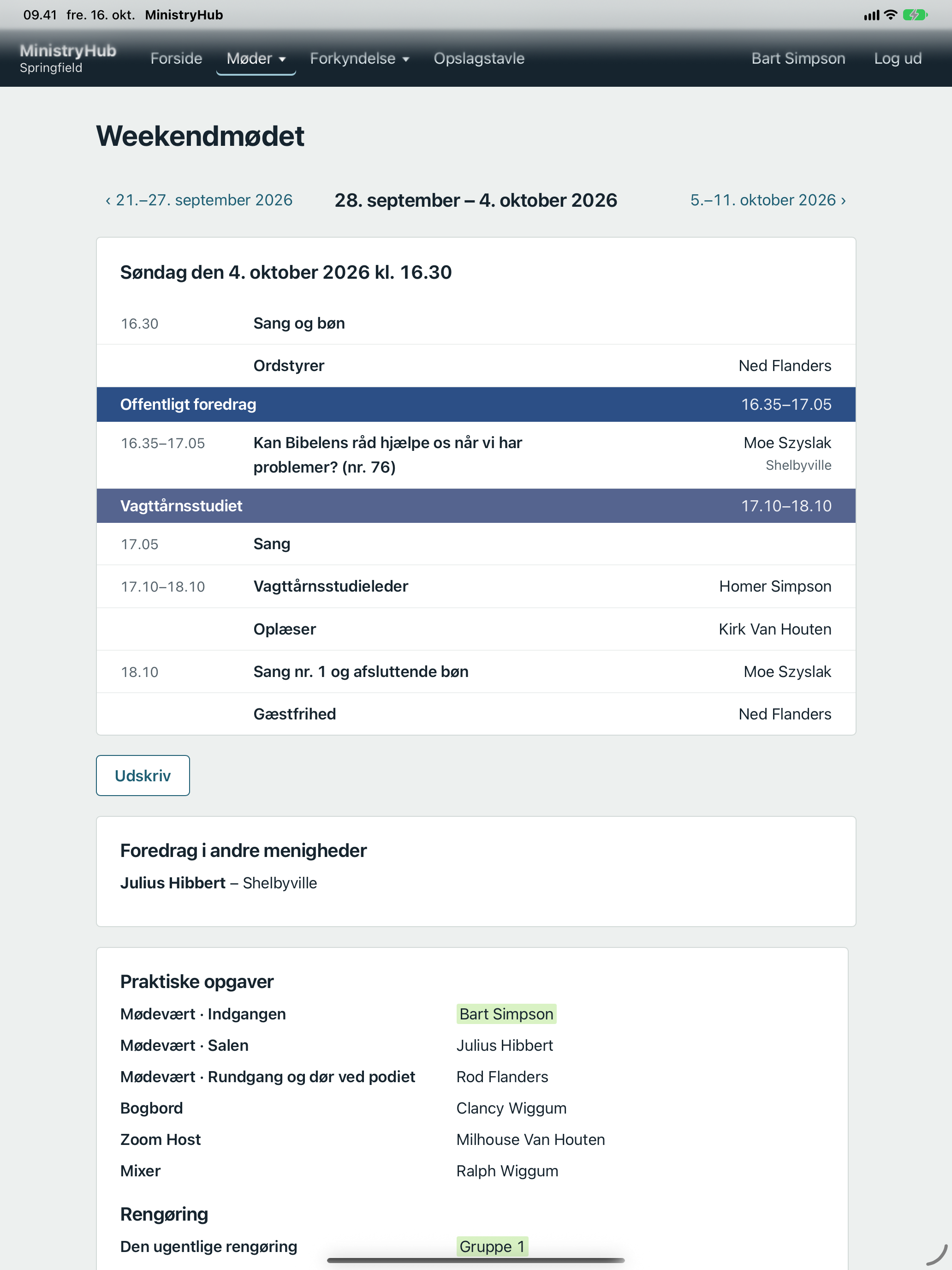This screenshot has height=1270, width=952.
Task: Go to Forside in the navigation
Action: 176,59
